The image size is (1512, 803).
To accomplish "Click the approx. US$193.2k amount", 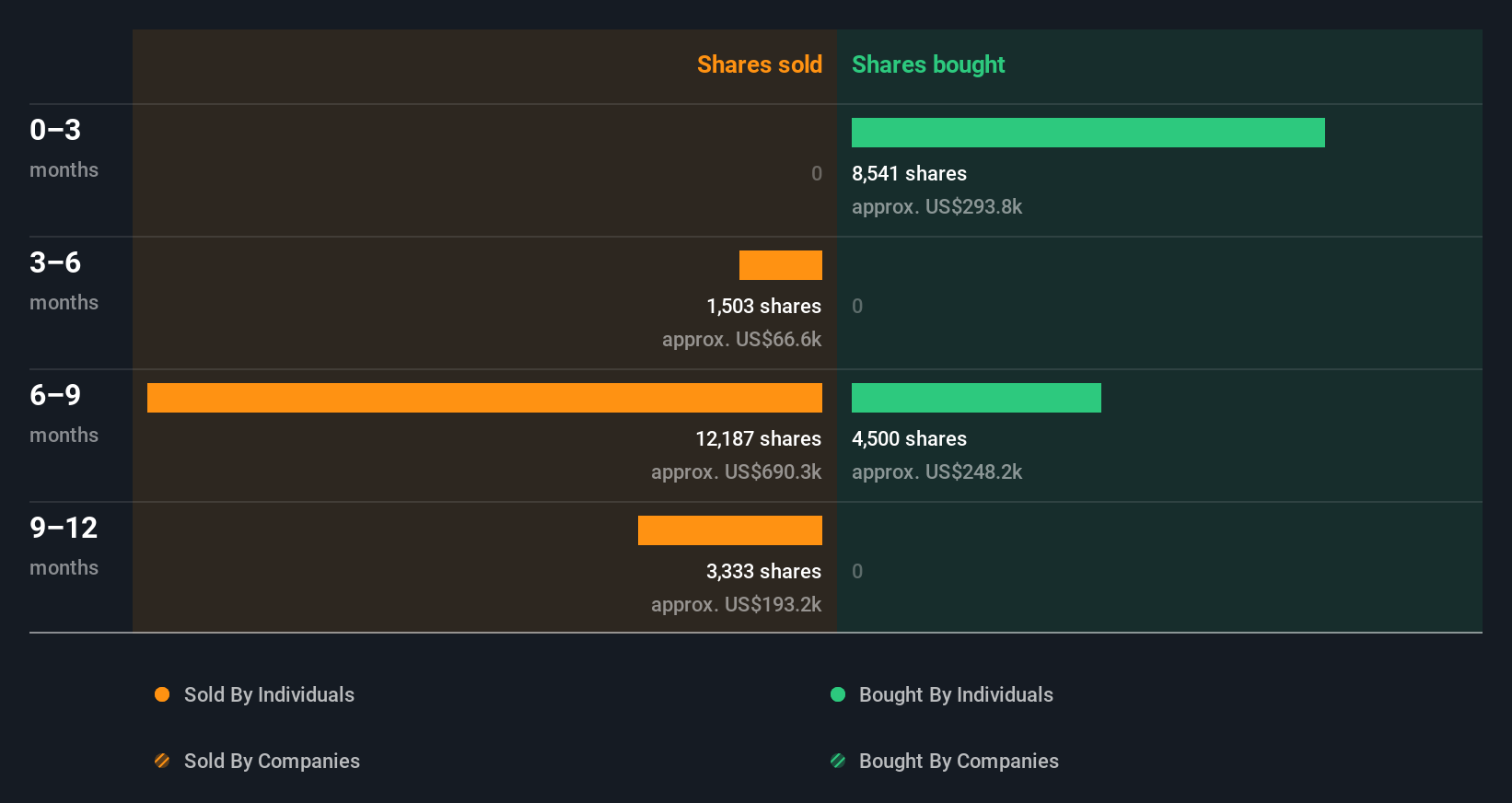I will tap(736, 604).
